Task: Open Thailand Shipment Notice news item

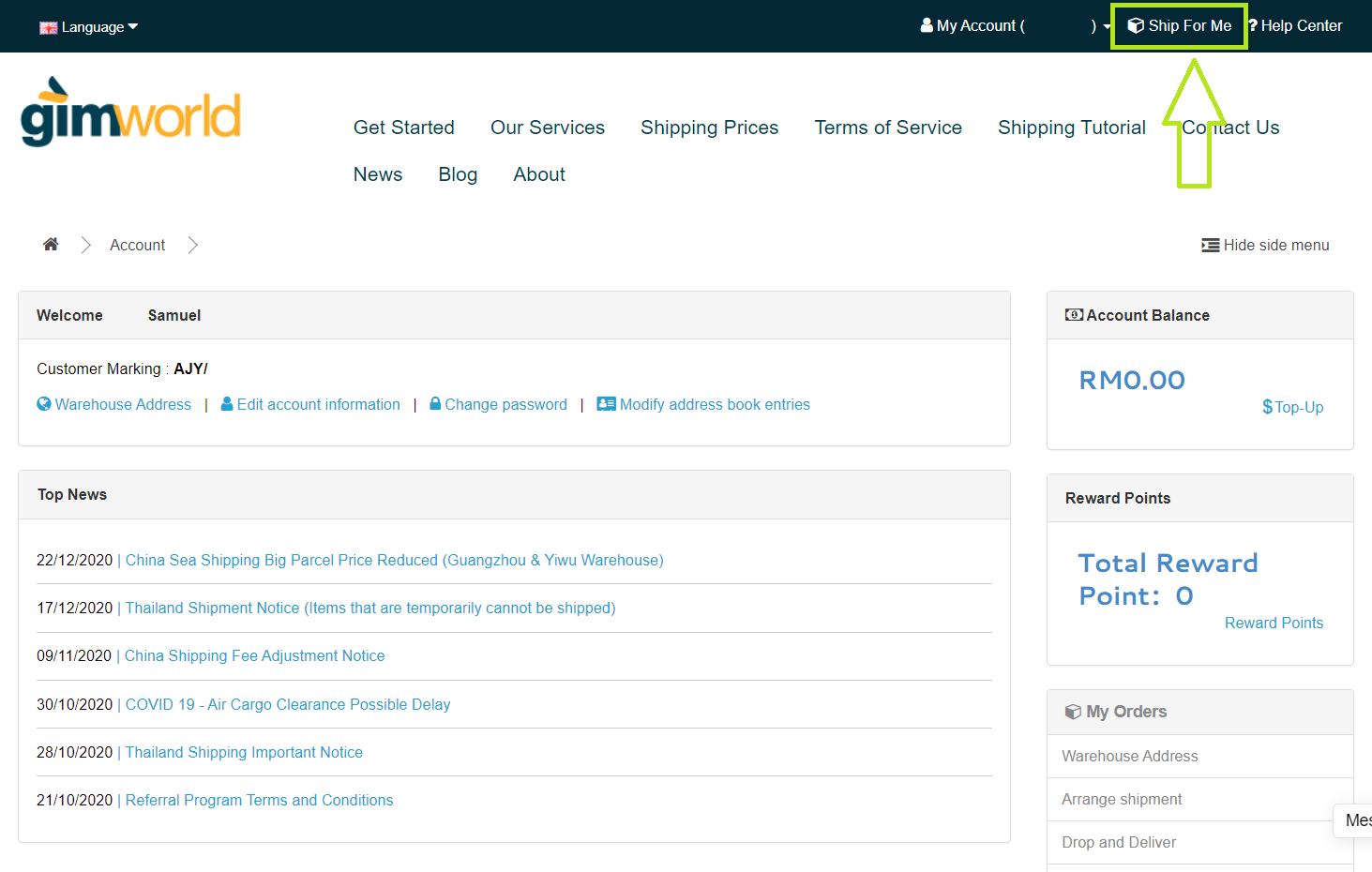Action: point(370,608)
